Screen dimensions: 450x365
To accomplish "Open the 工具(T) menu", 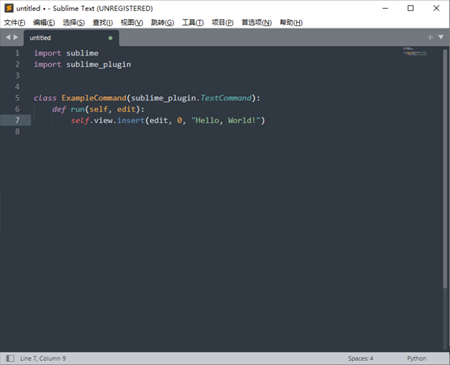I will (193, 23).
